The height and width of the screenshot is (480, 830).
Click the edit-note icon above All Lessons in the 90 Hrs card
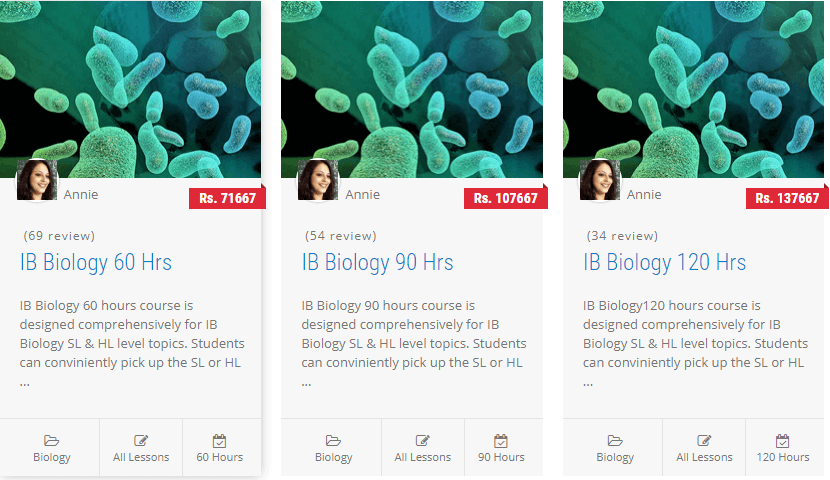(x=422, y=440)
